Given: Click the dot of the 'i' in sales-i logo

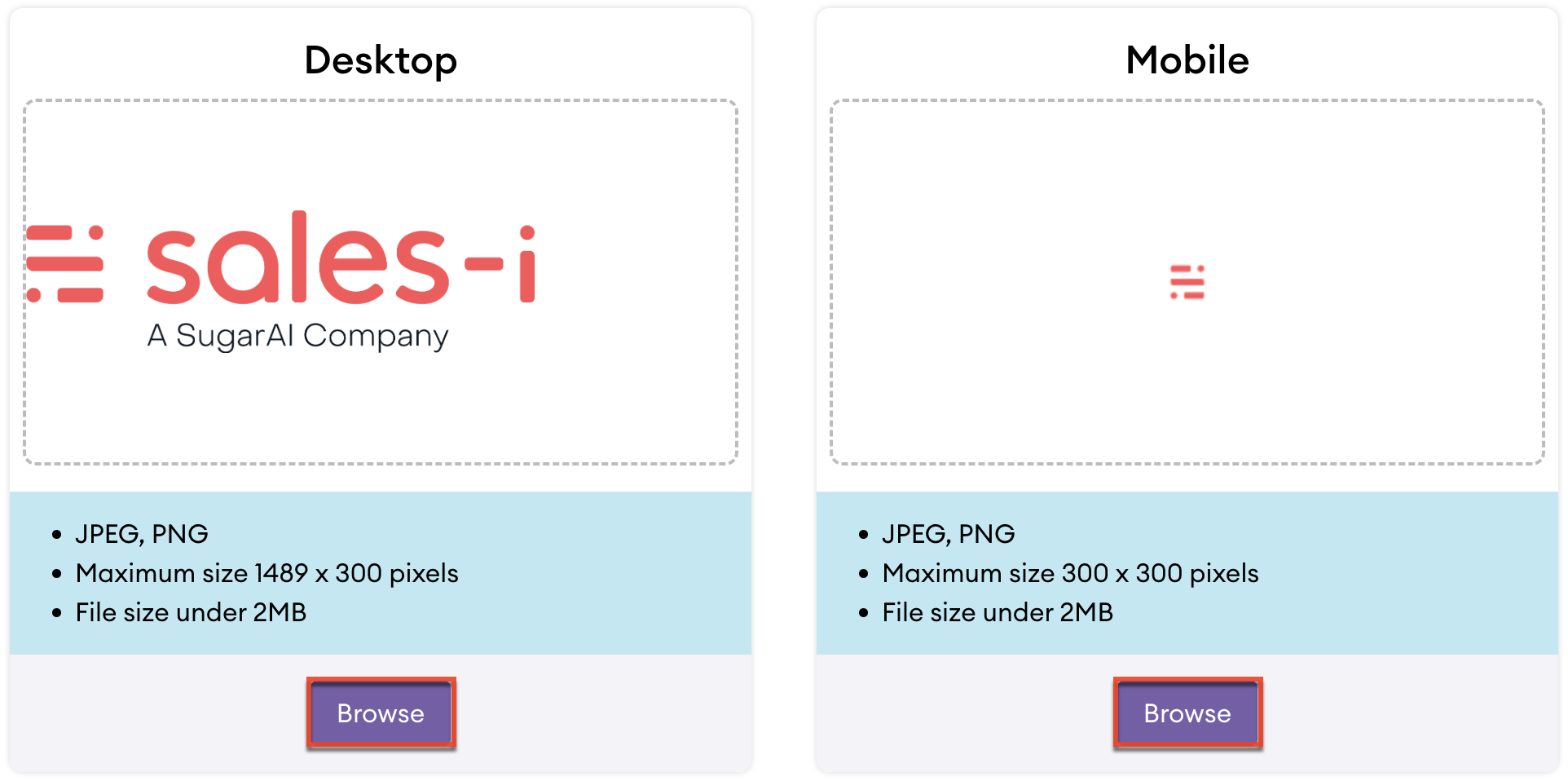Looking at the screenshot, I should (527, 232).
